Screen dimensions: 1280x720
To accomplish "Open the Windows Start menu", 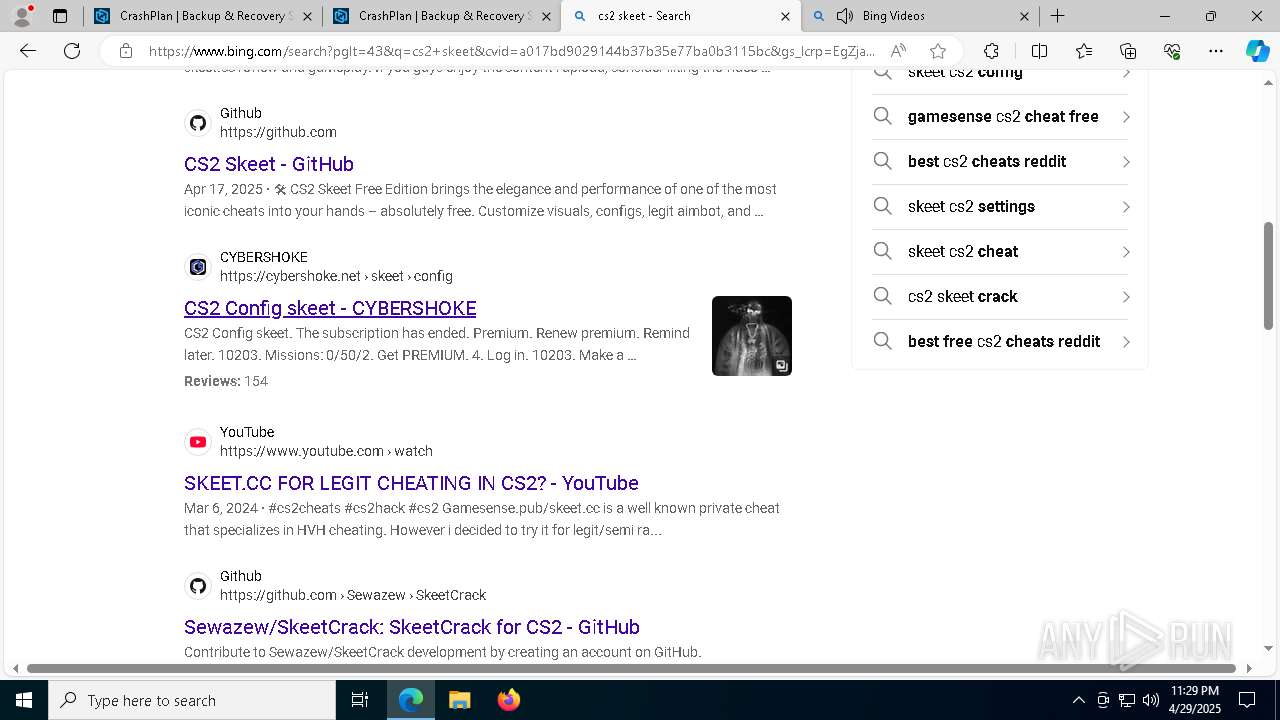I will coord(24,700).
